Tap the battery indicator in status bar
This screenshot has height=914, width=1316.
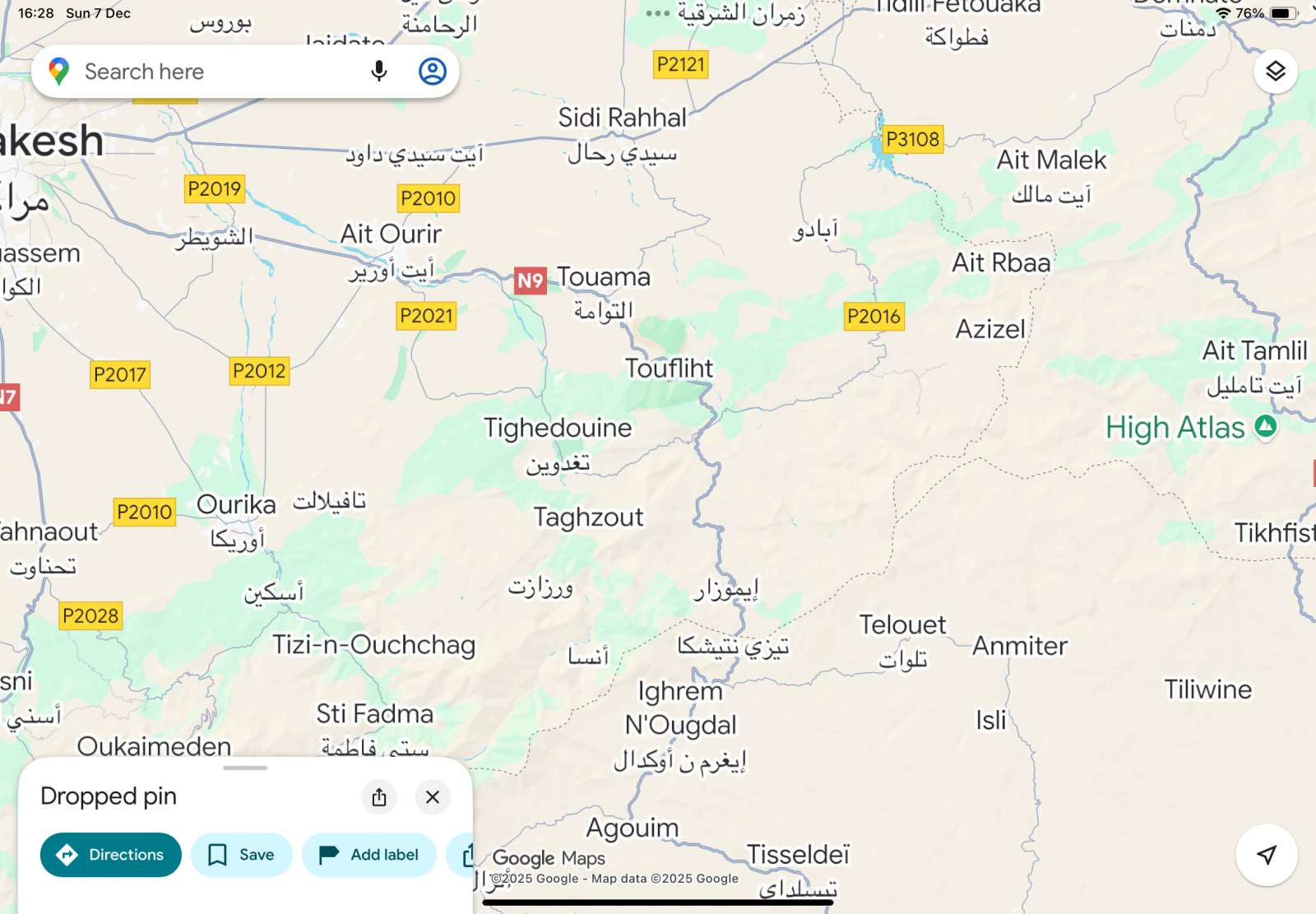(1283, 13)
